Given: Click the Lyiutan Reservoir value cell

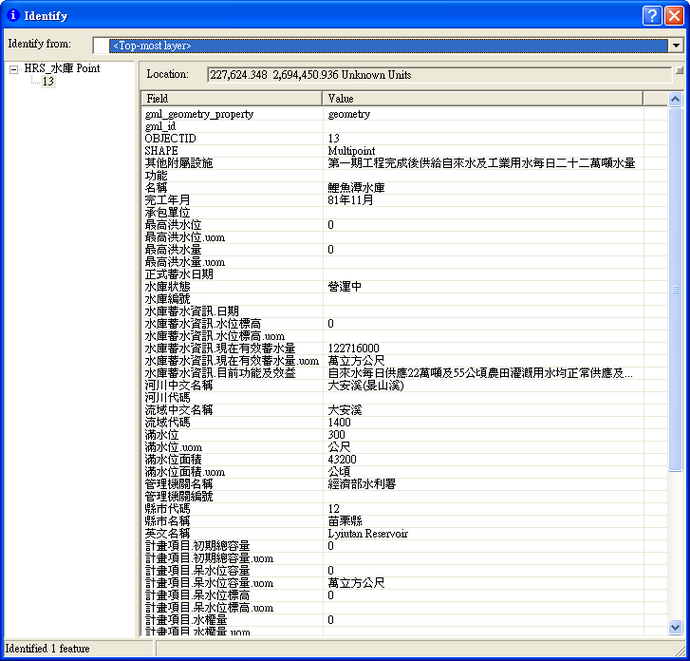Looking at the screenshot, I should point(368,534).
